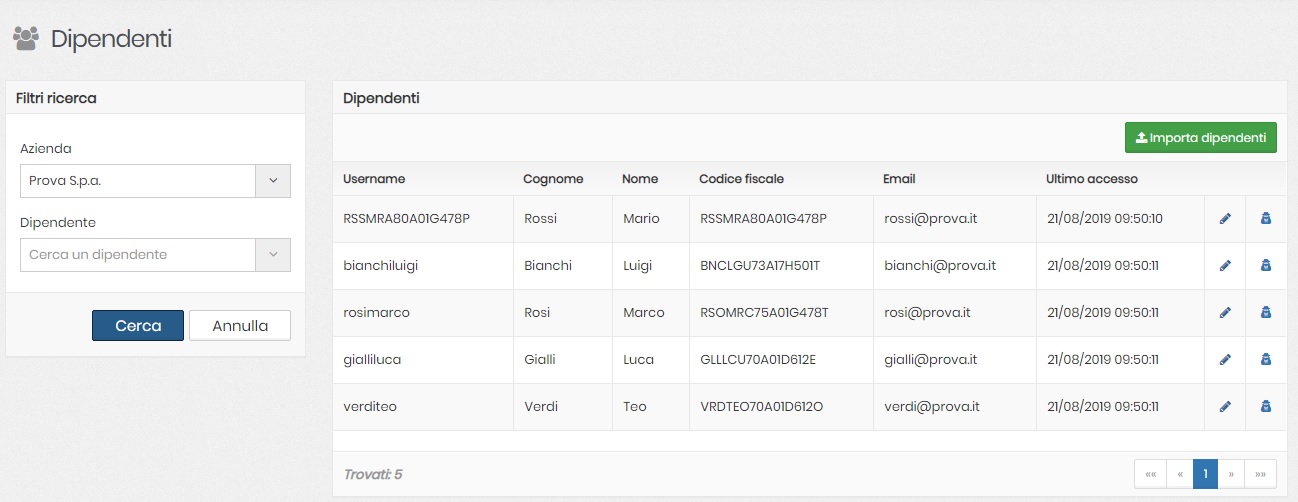Expand the Dipendente dropdown arrow
The height and width of the screenshot is (502, 1298).
point(273,255)
